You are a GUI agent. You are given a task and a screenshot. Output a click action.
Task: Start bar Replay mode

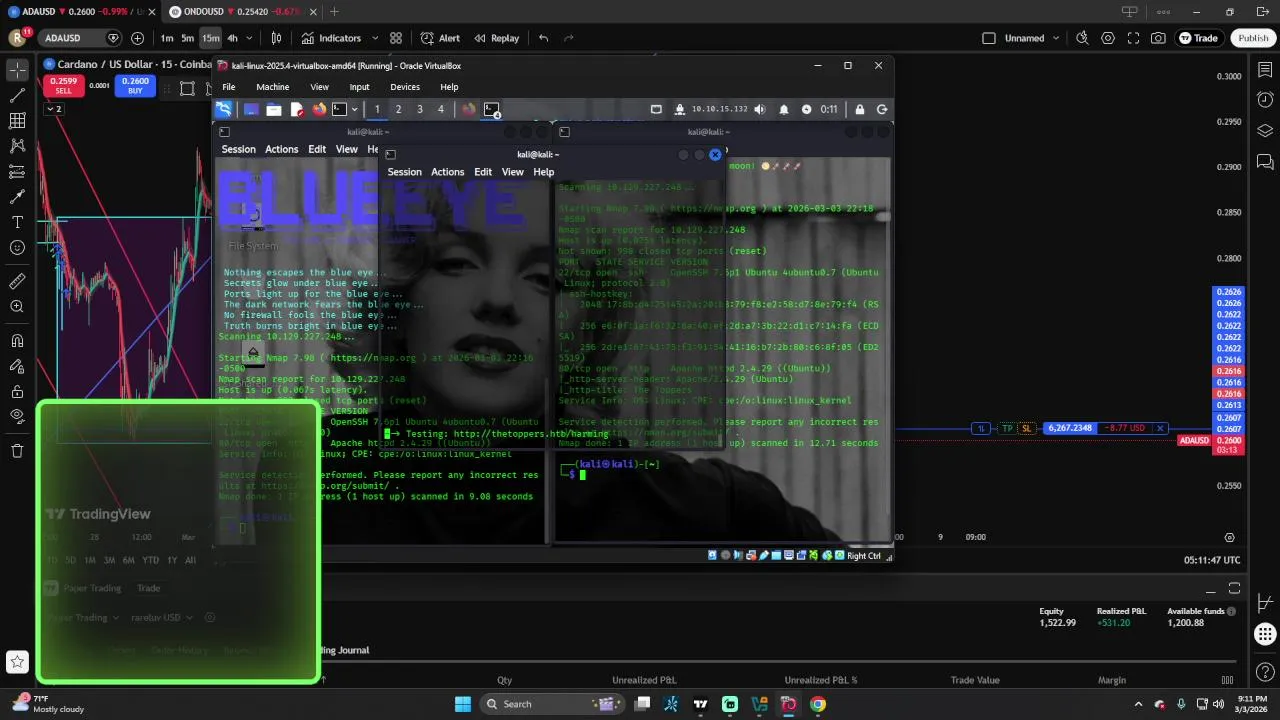(496, 38)
